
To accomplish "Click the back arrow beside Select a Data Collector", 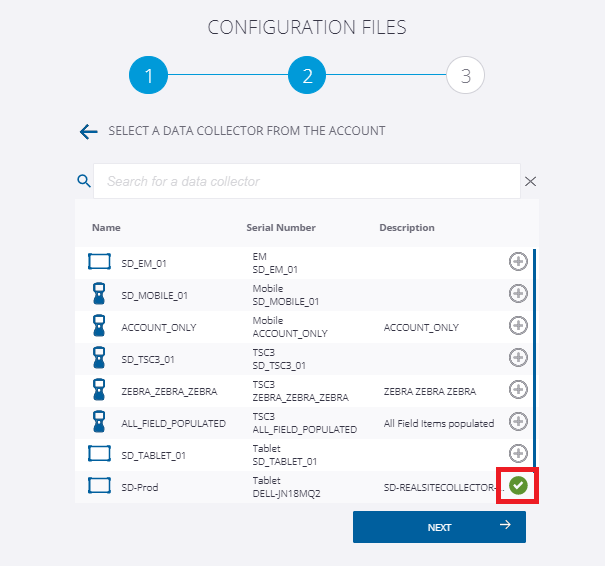I will [x=88, y=132].
